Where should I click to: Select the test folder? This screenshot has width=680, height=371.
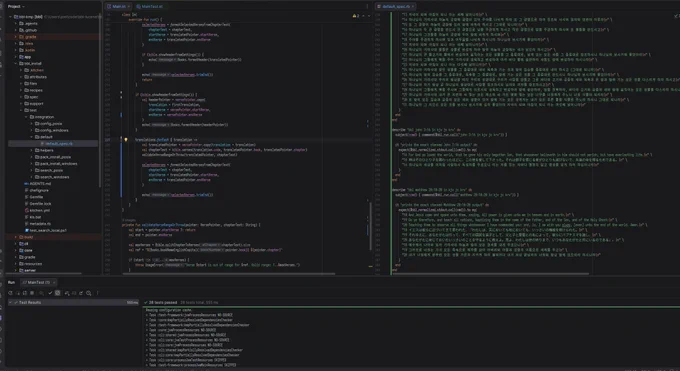click(30, 110)
